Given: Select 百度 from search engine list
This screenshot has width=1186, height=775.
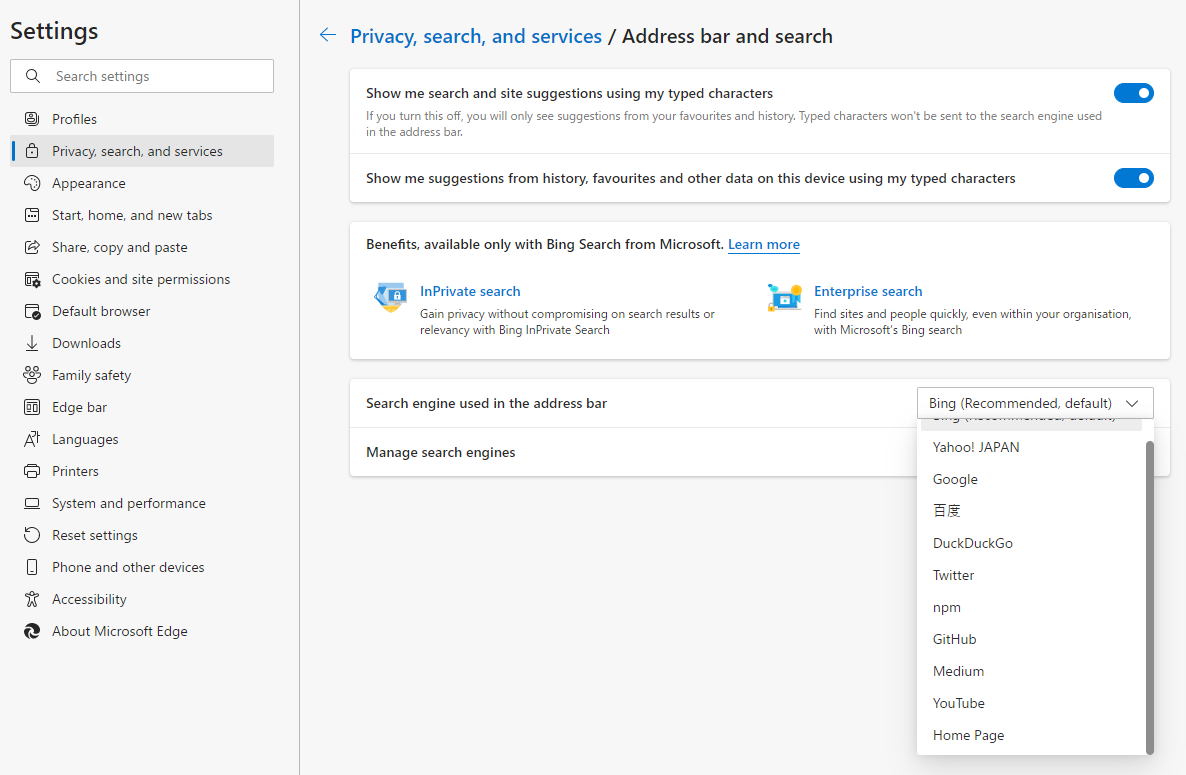Looking at the screenshot, I should (x=1032, y=511).
